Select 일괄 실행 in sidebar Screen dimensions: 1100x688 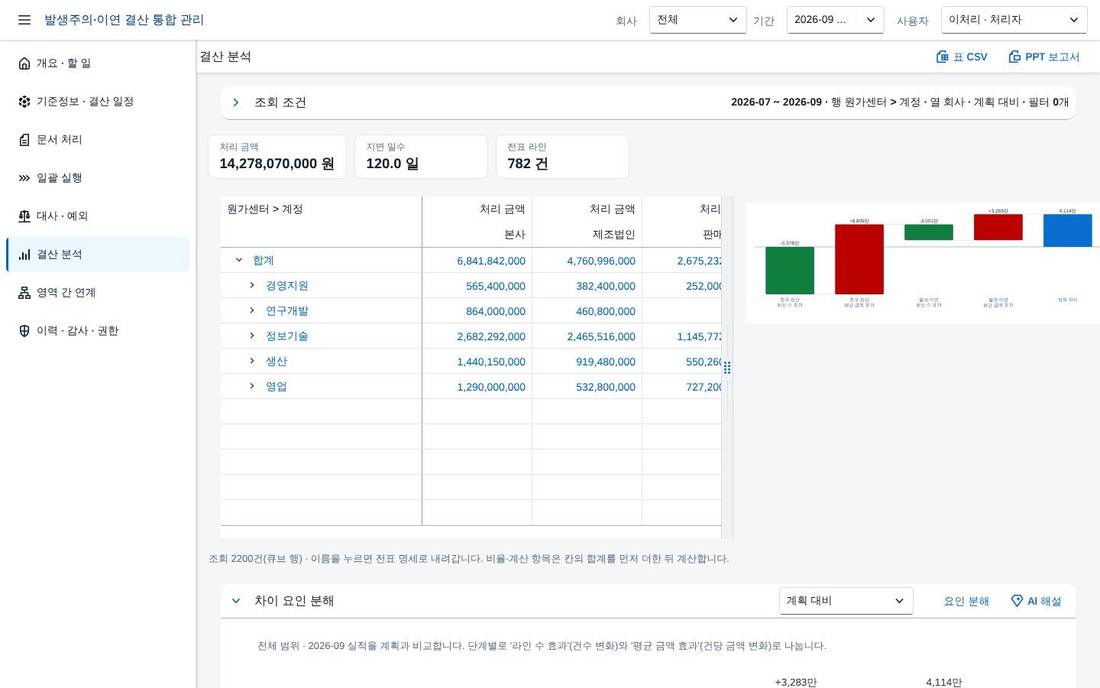(98, 178)
